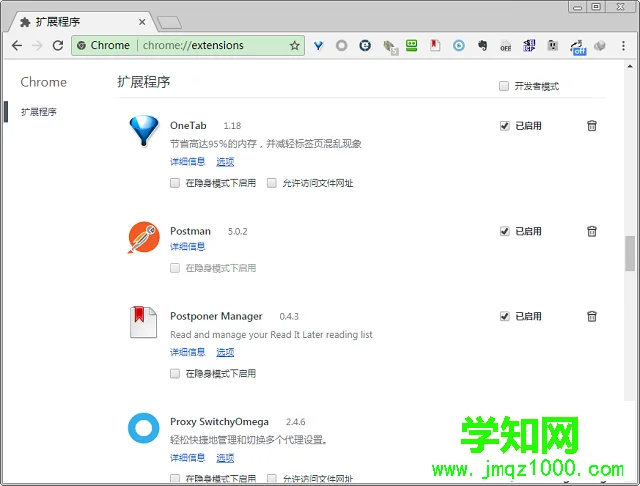Click the blue SELECT-code toolbar icon
This screenshot has width=640, height=486.
pos(529,46)
